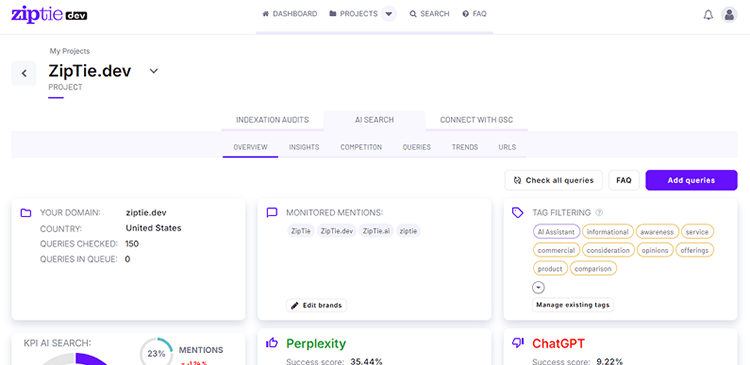750x365 pixels.
Task: Toggle the product tag filter
Action: [x=550, y=269]
